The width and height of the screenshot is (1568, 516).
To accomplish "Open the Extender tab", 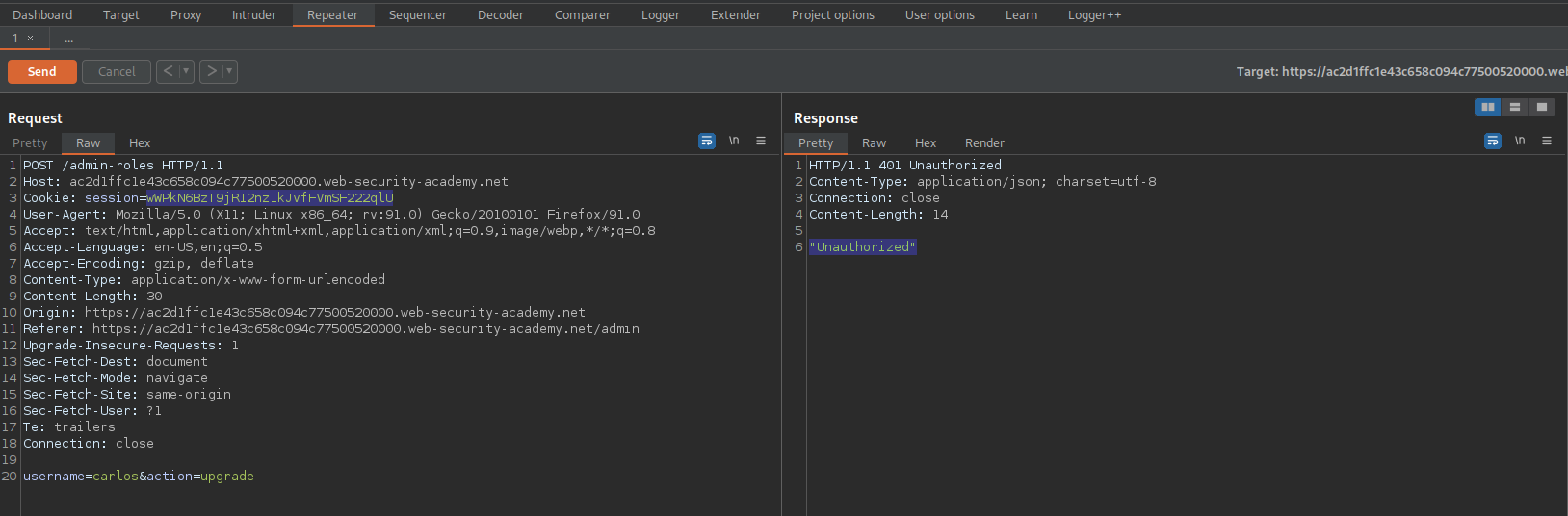I will [736, 14].
